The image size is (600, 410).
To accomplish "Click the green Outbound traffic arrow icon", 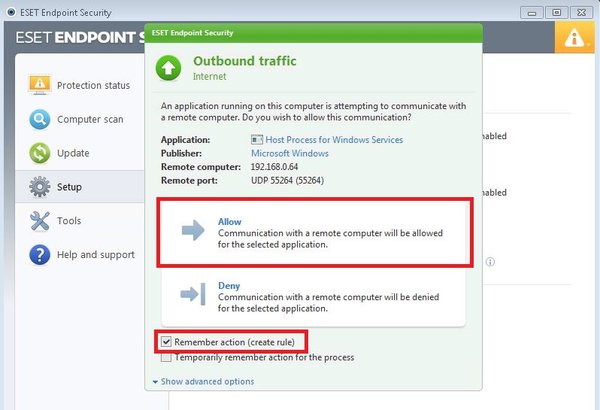I will [x=168, y=68].
